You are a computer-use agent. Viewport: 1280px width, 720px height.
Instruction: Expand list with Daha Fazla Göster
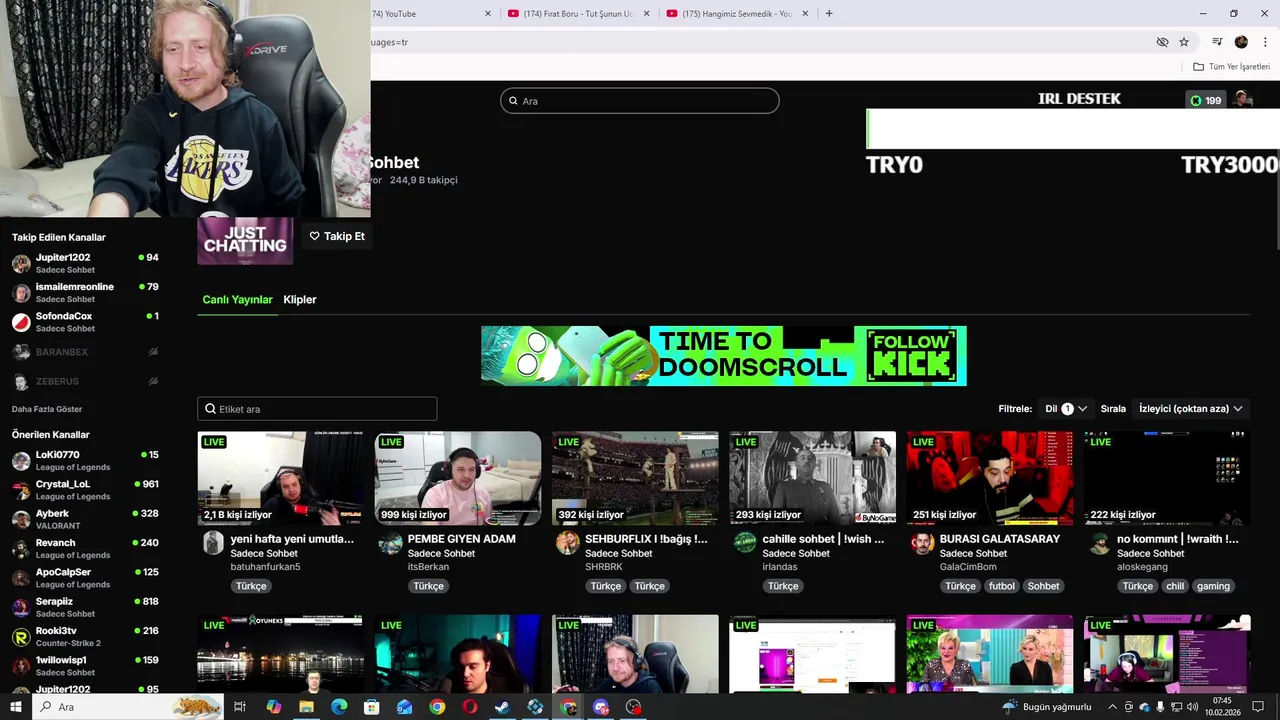click(47, 409)
